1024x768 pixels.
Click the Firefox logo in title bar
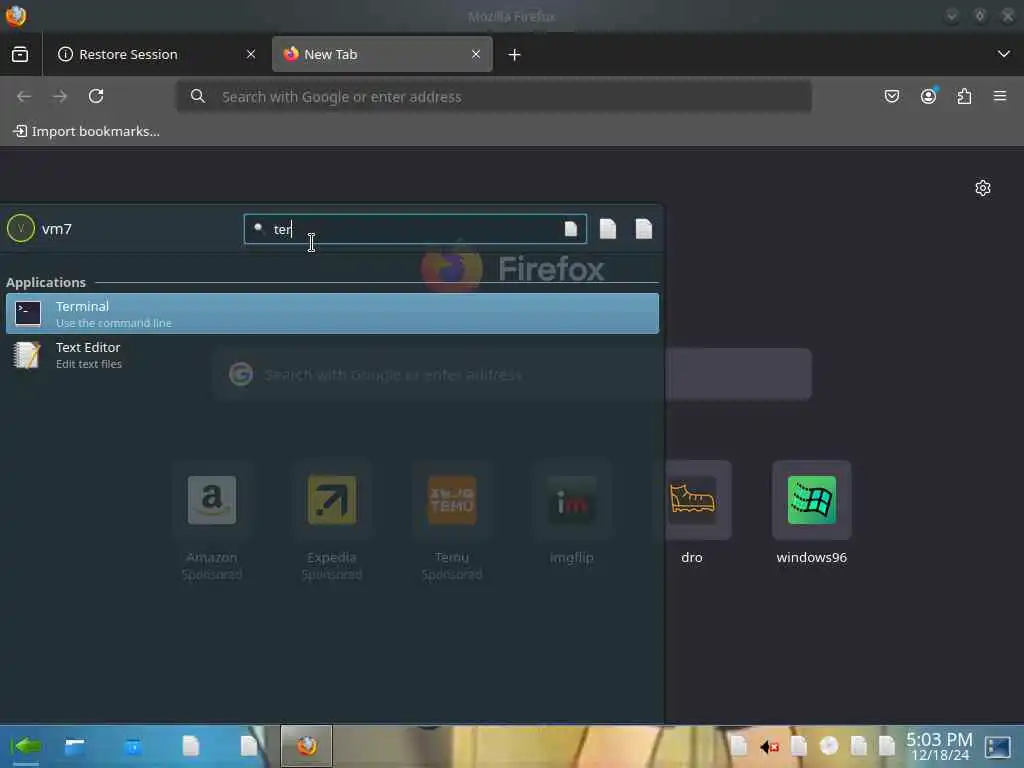pyautogui.click(x=16, y=16)
